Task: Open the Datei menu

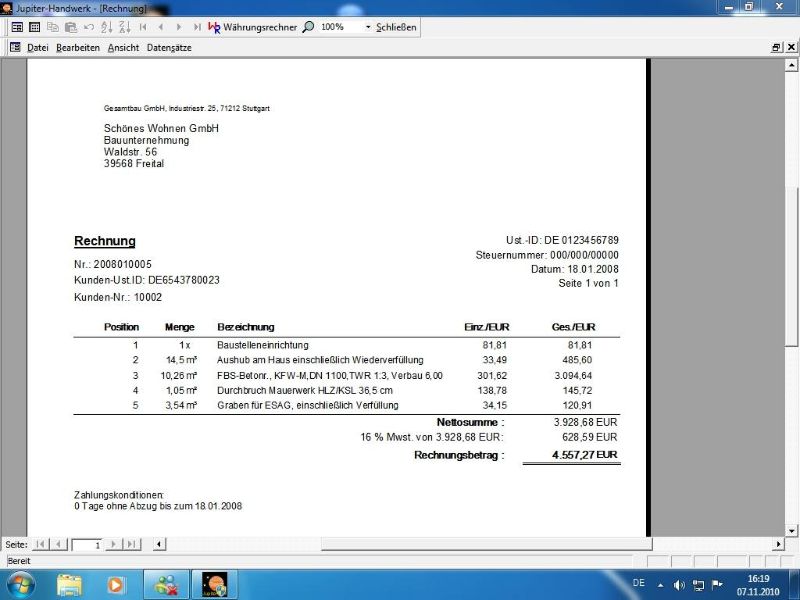Action: 38,47
